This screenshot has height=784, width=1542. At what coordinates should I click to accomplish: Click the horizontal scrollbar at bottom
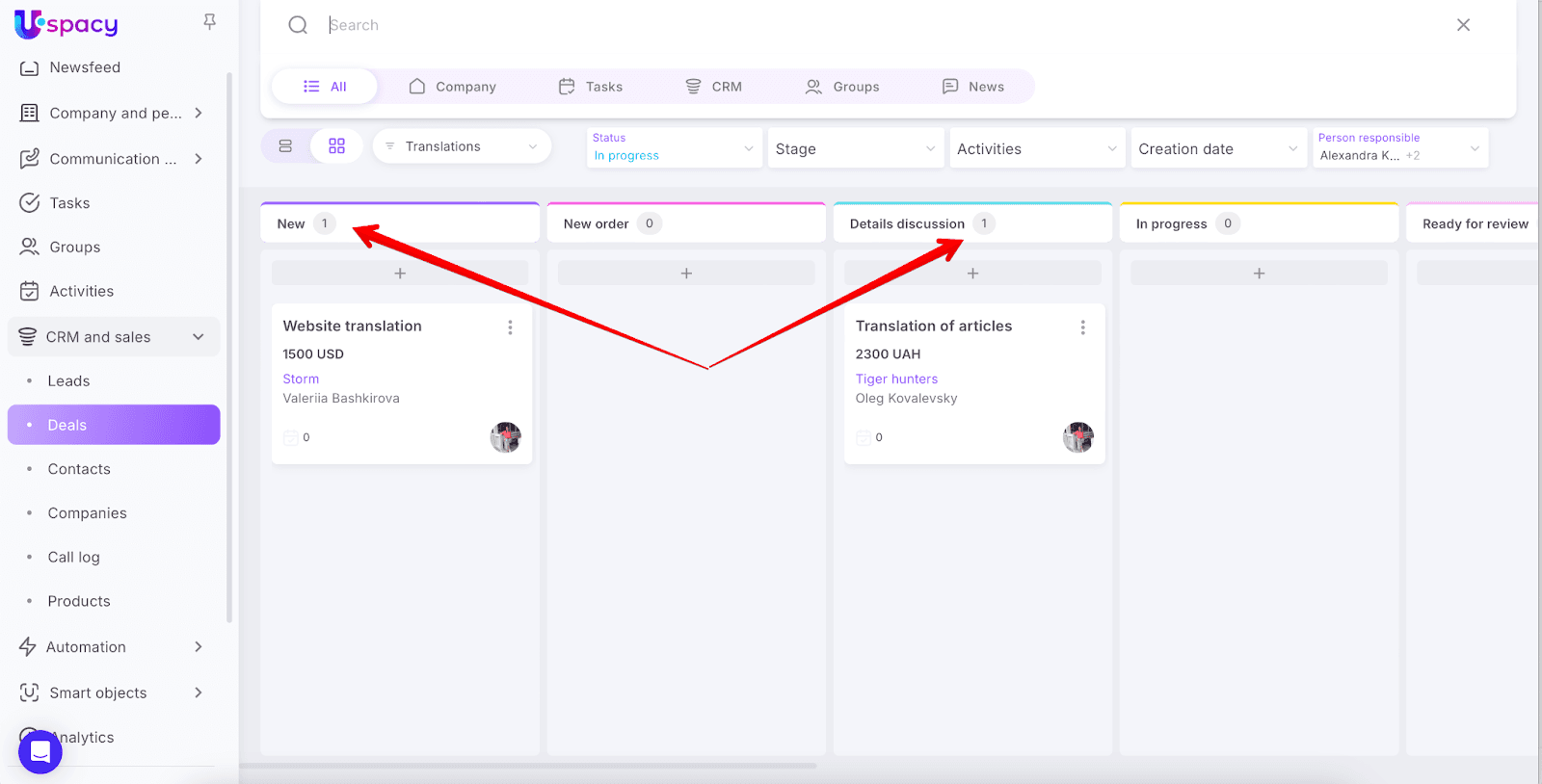(528, 767)
